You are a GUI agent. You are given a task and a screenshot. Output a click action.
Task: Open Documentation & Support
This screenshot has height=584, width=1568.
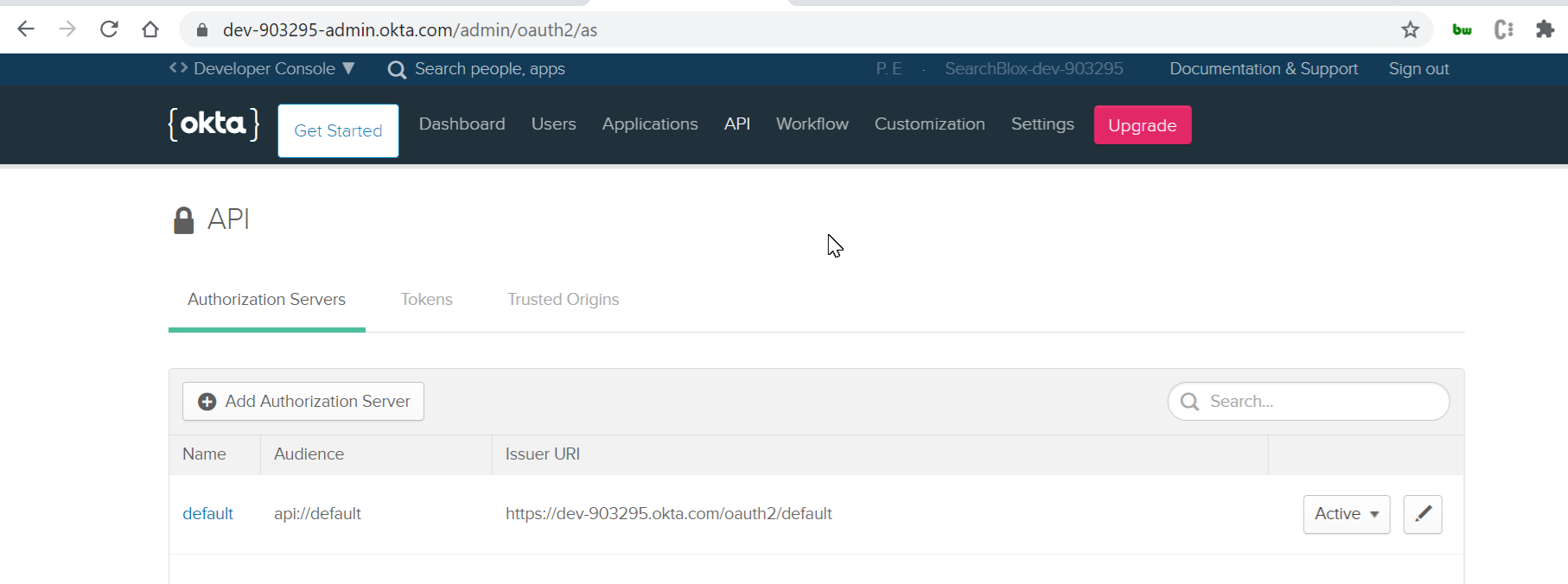pos(1264,69)
